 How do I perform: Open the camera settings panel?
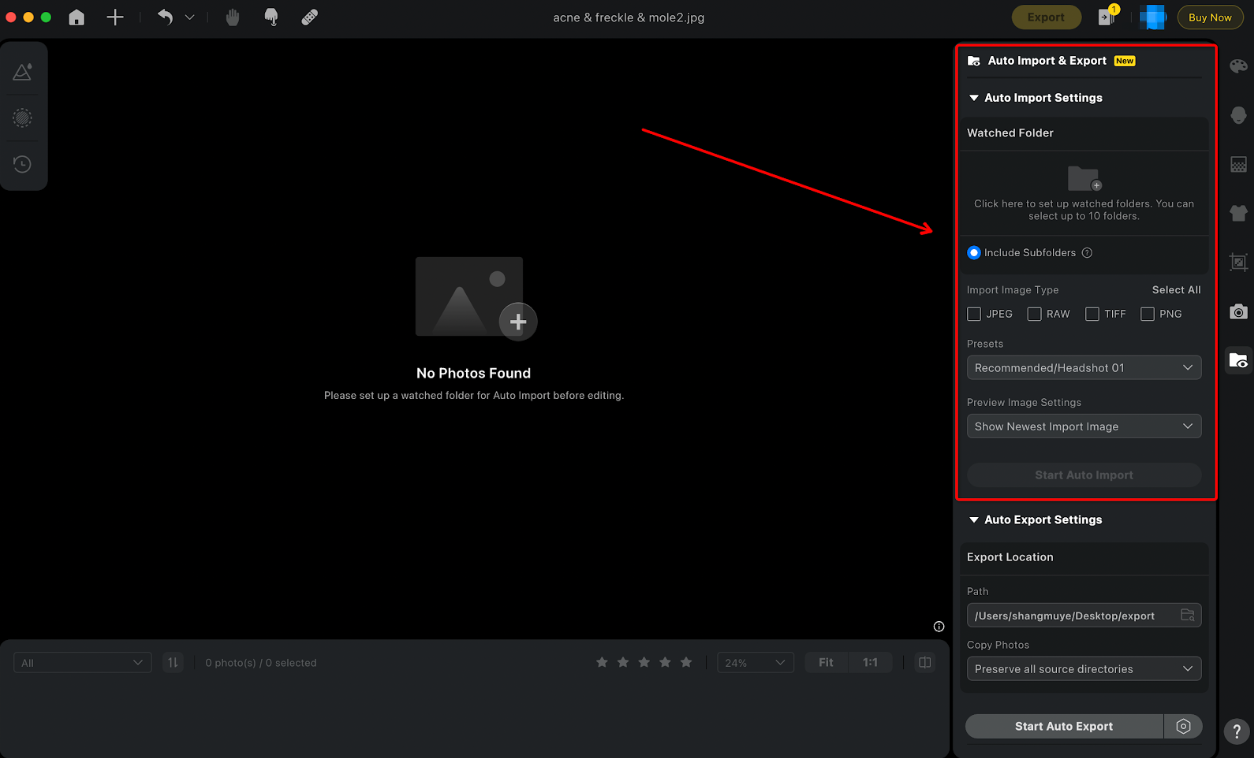1238,311
